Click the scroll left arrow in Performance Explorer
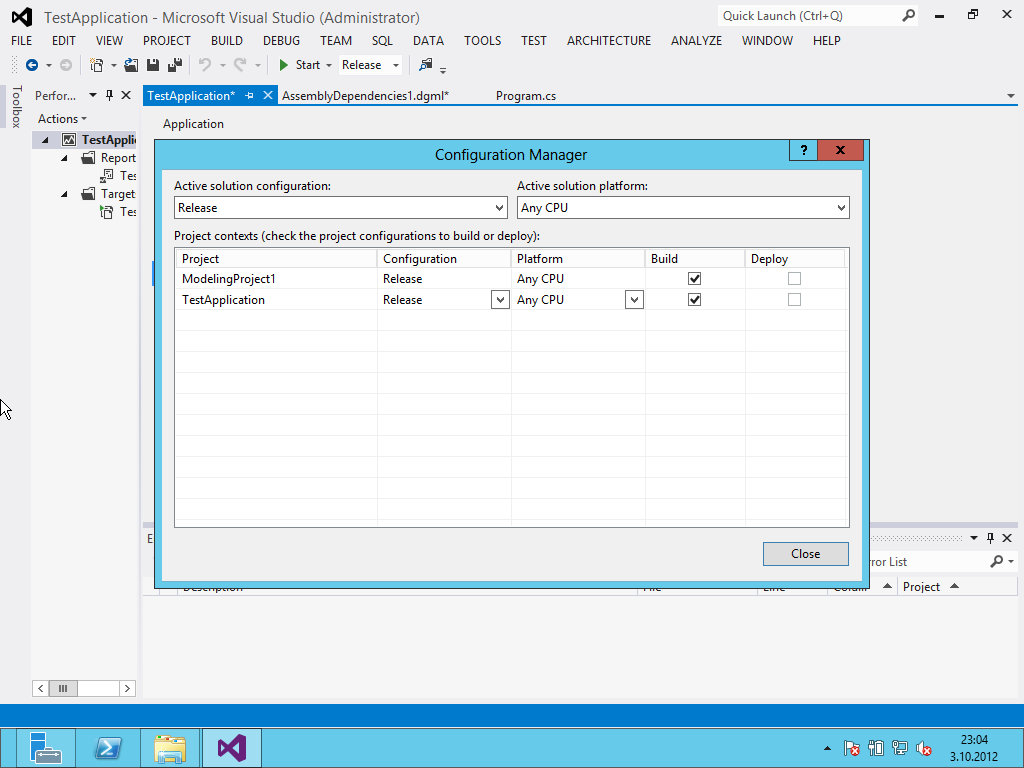Viewport: 1024px width, 768px height. click(40, 688)
